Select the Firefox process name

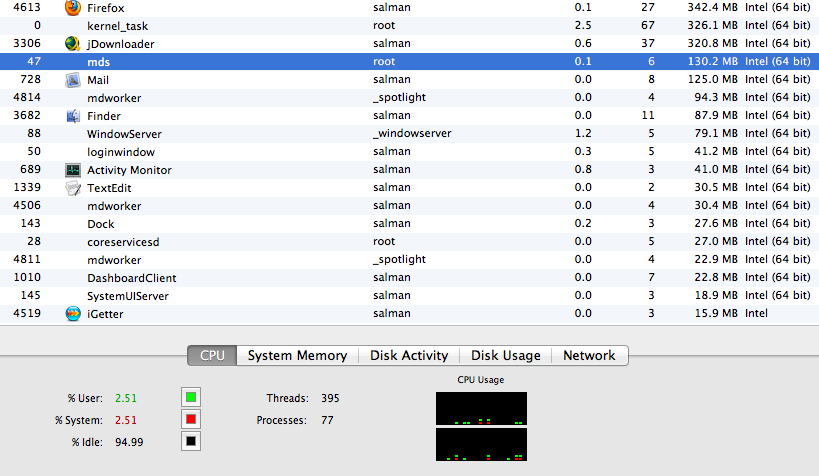pos(106,8)
